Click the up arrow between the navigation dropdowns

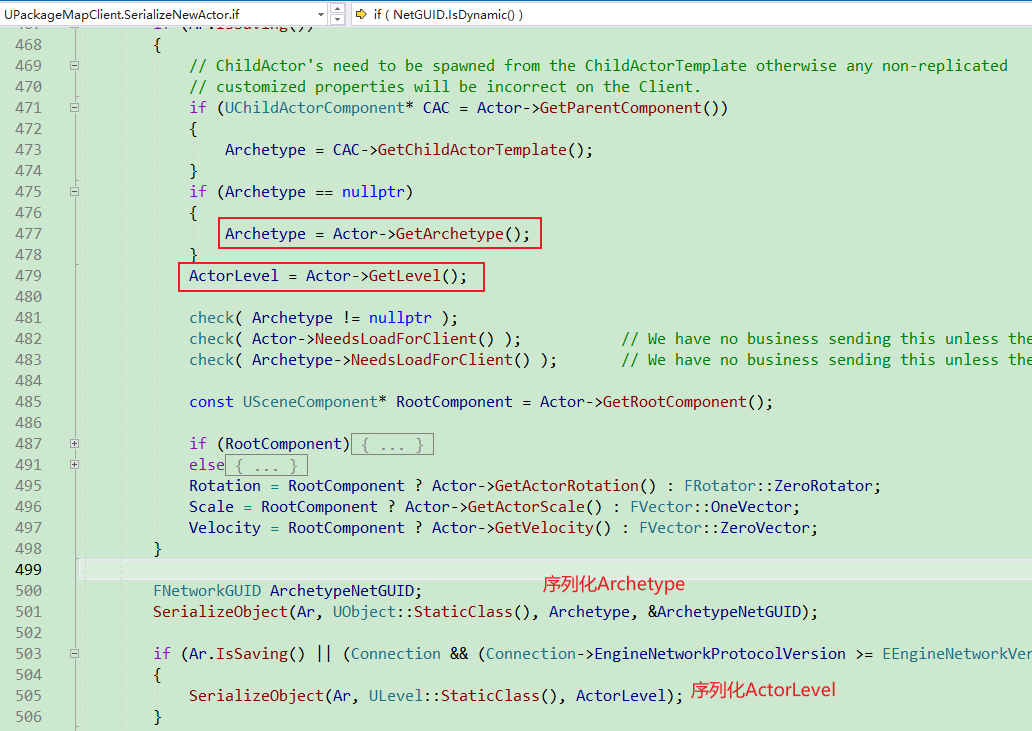coord(337,9)
